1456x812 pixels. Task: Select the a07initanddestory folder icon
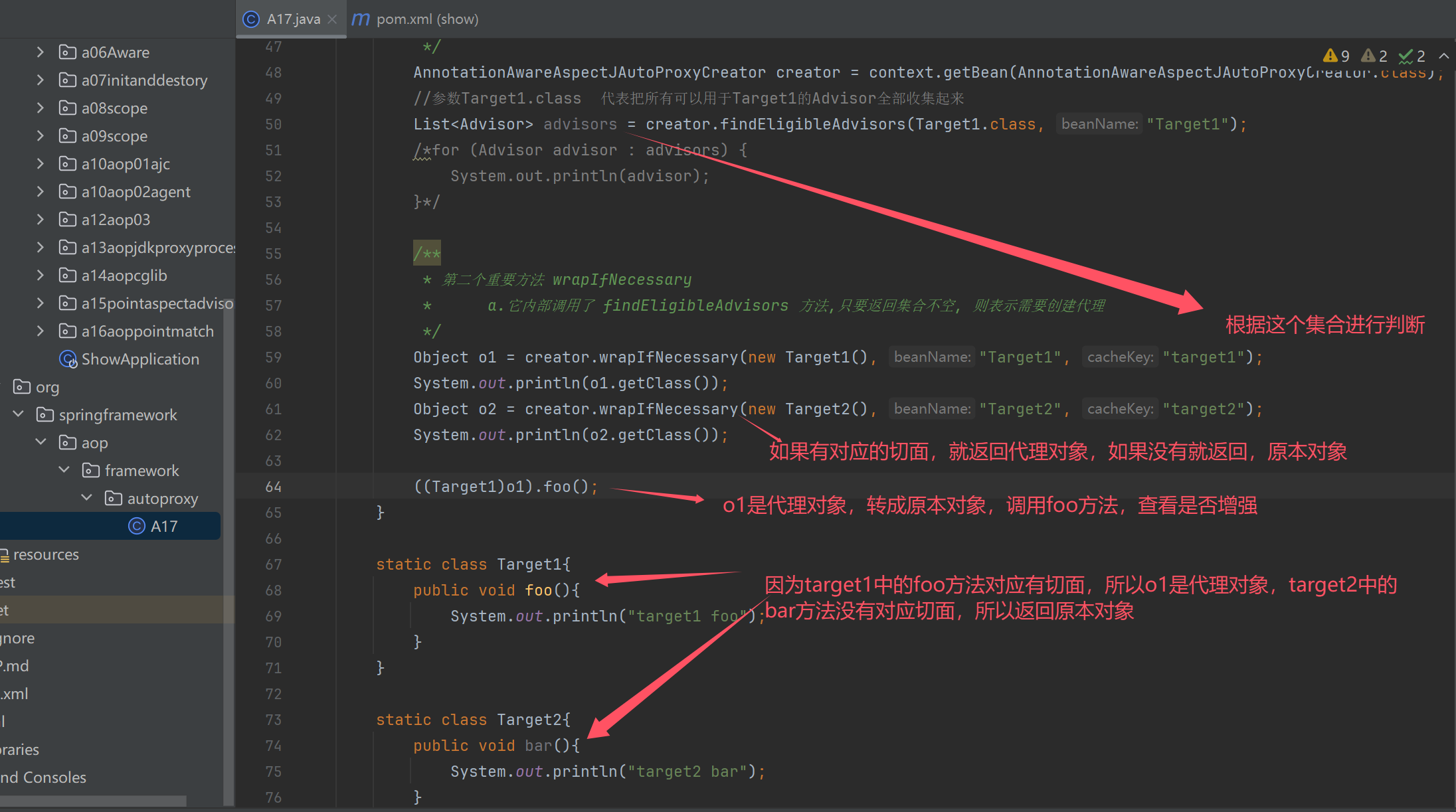67,80
